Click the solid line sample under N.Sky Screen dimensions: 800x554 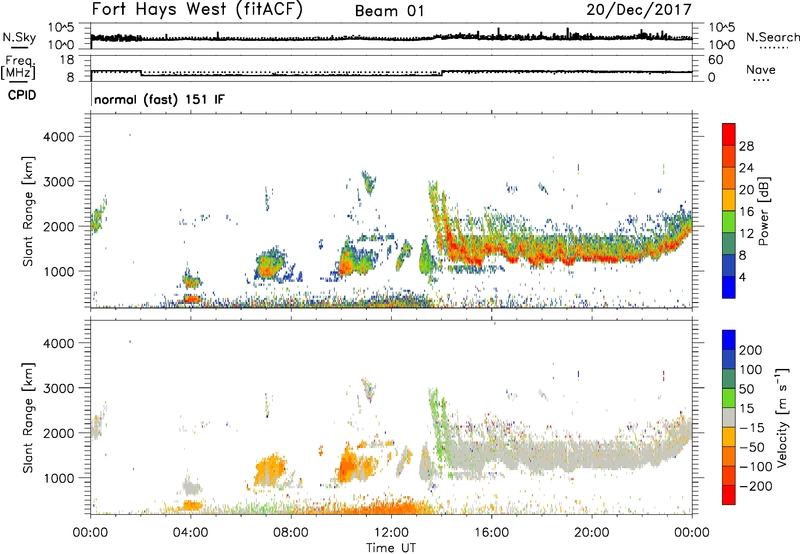click(19, 47)
